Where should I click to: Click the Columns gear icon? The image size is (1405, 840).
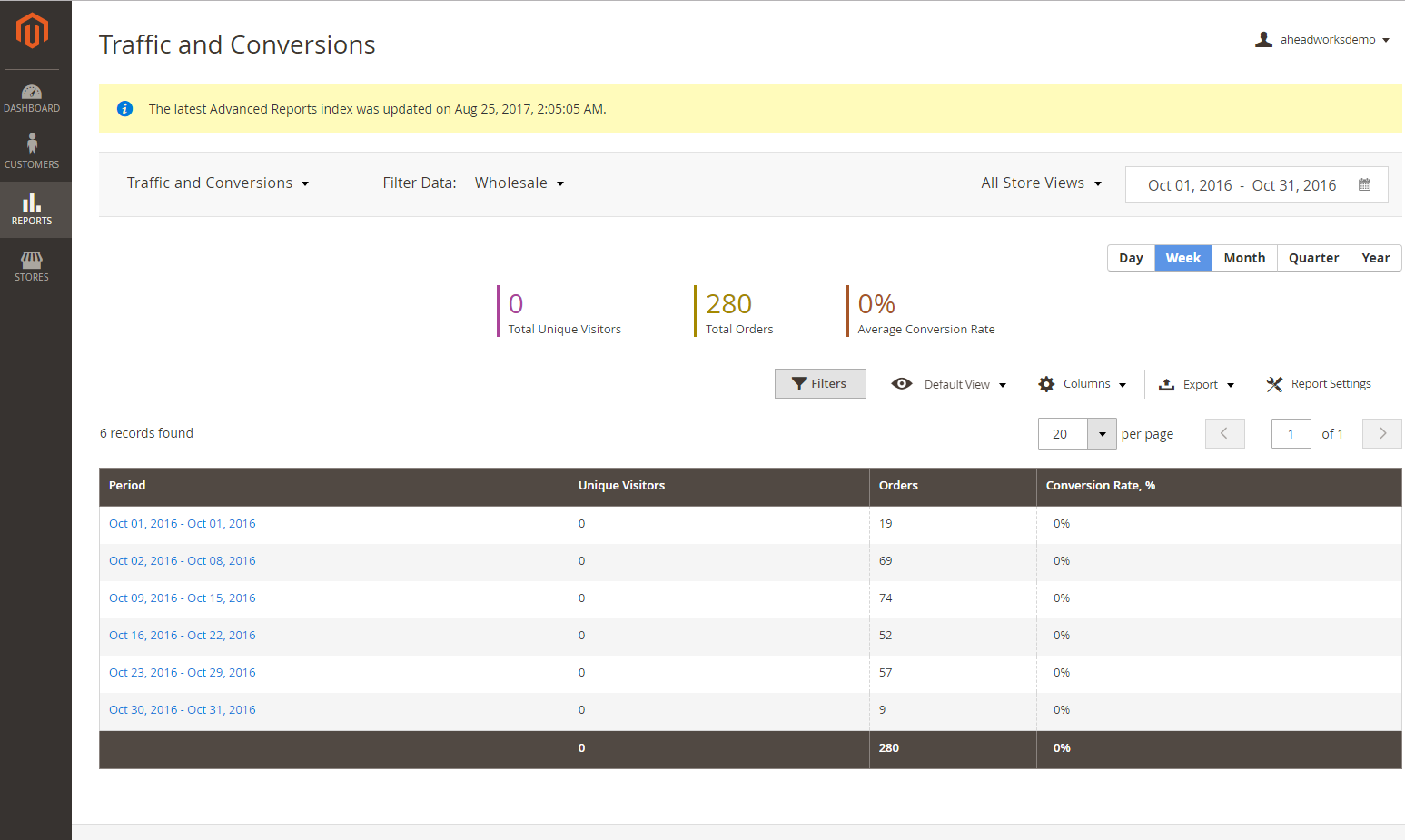coord(1046,384)
